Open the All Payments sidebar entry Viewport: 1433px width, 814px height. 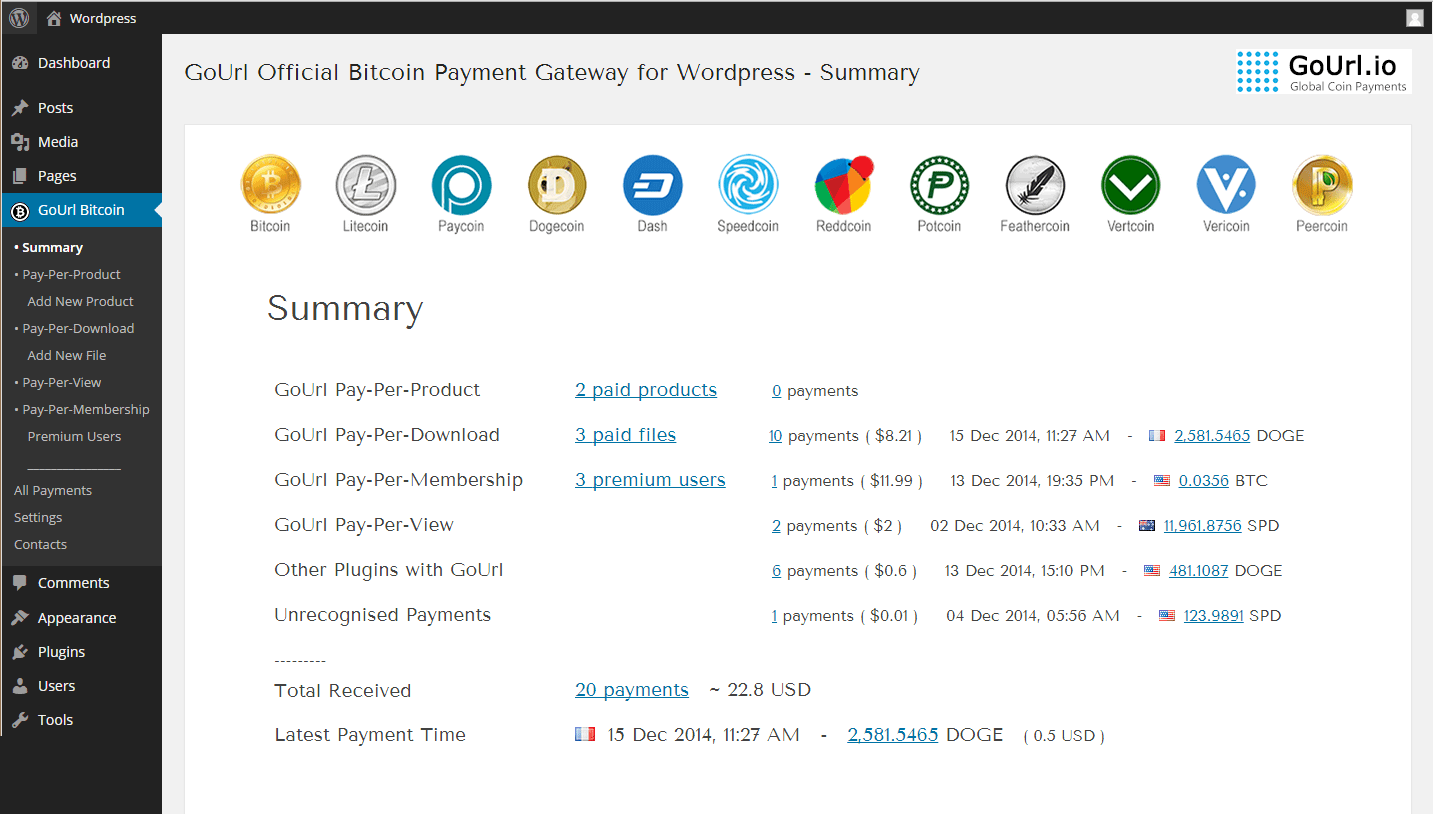click(x=53, y=490)
